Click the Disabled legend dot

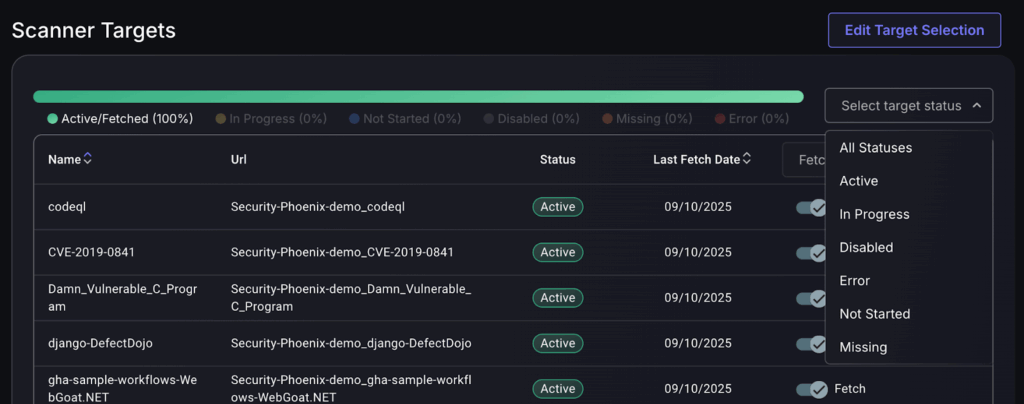pos(489,119)
